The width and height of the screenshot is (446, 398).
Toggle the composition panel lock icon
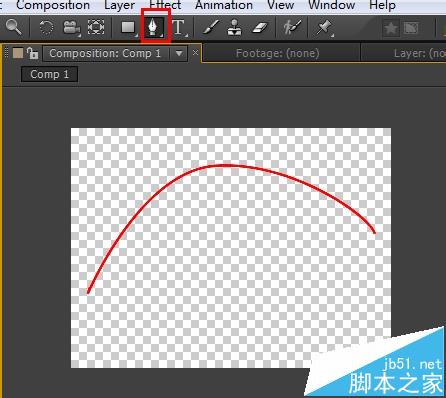pos(32,53)
